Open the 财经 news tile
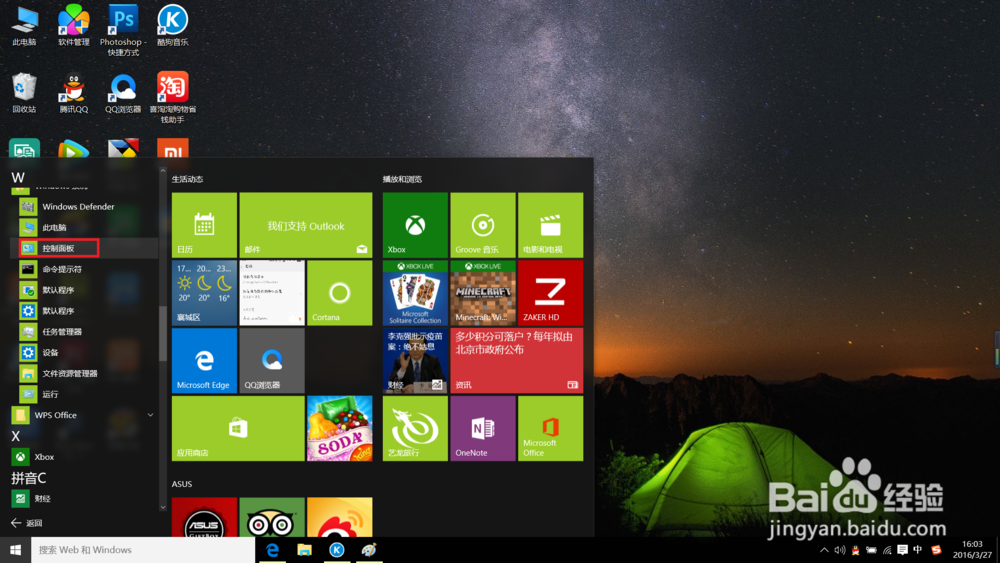Image resolution: width=1000 pixels, height=563 pixels. tap(415, 360)
